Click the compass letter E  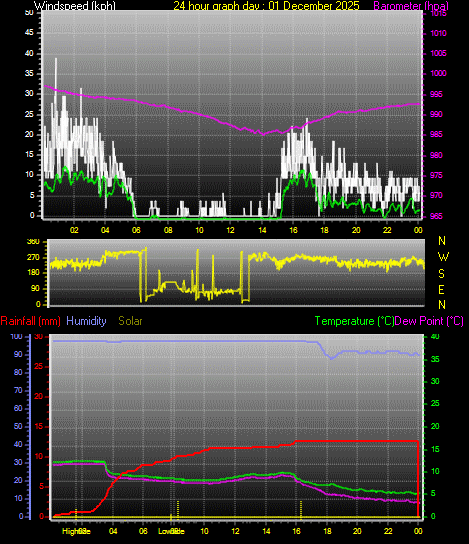442,289
